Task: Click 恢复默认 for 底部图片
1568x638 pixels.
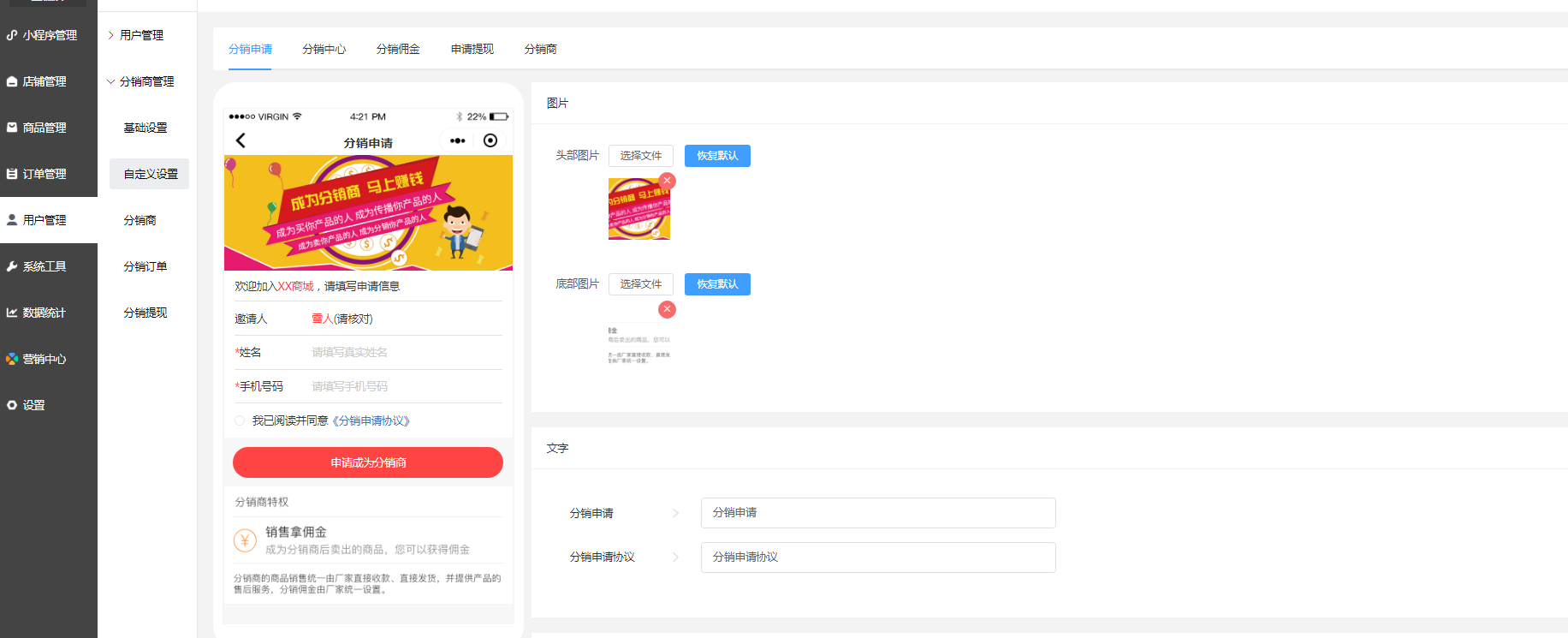Action: point(717,284)
